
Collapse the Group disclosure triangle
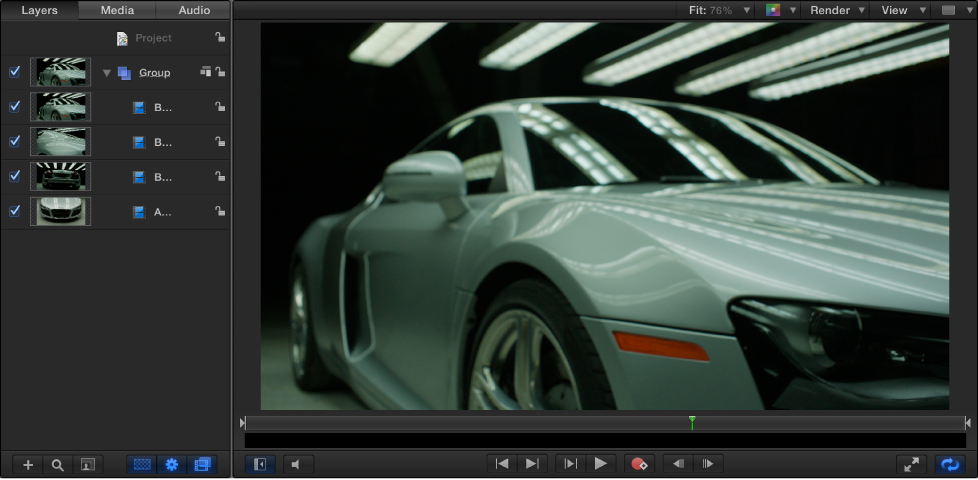pyautogui.click(x=106, y=73)
